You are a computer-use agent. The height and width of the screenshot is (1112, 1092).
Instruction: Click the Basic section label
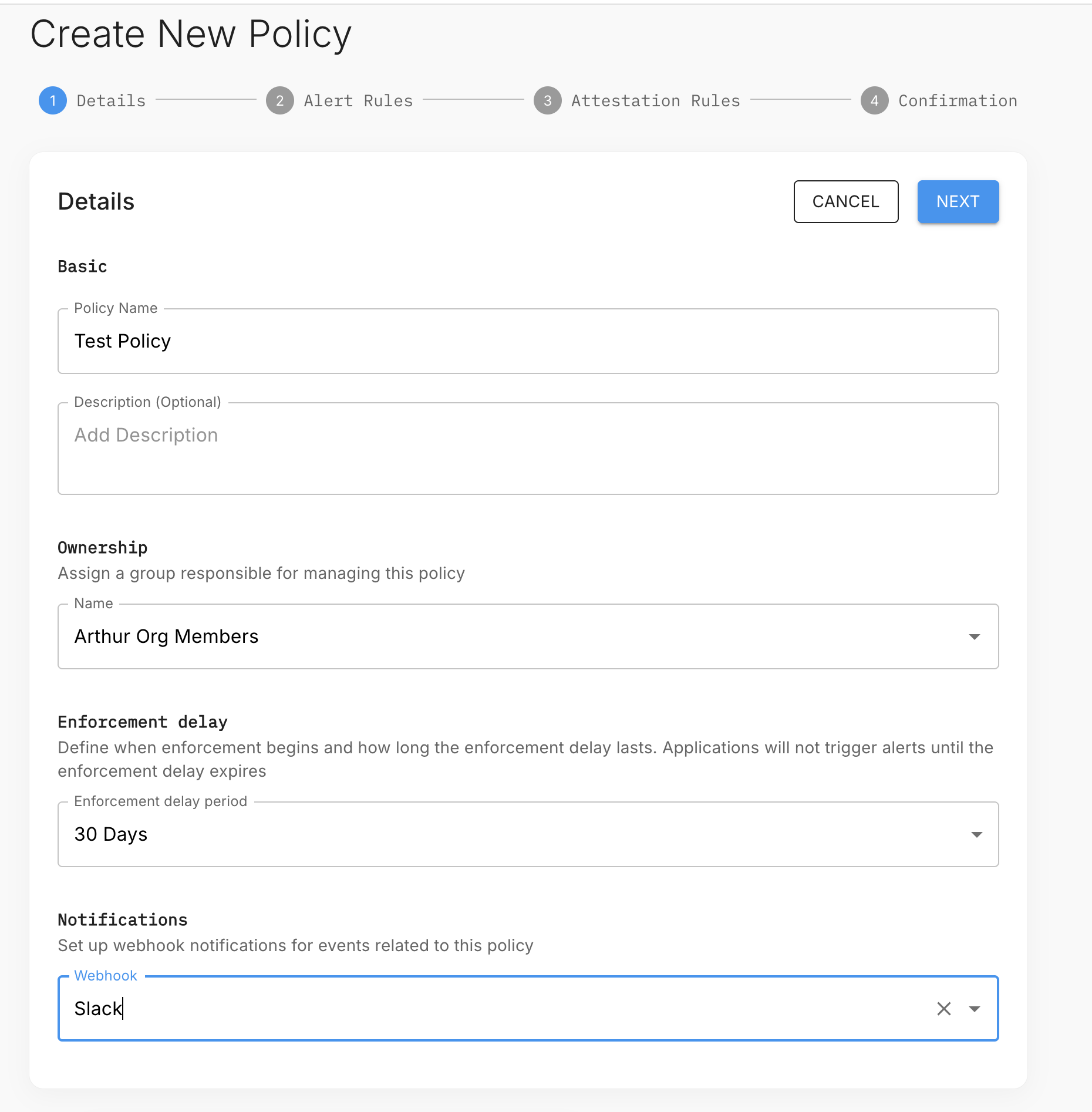click(82, 267)
